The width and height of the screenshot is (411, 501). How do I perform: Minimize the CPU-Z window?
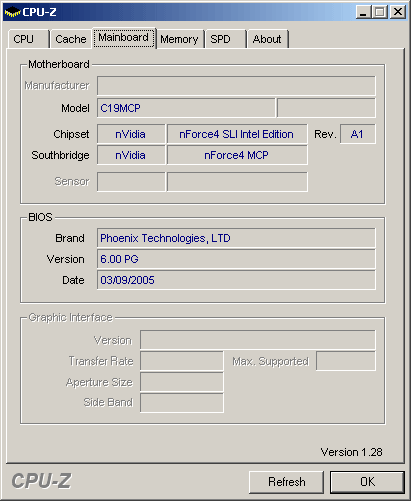coord(363,12)
